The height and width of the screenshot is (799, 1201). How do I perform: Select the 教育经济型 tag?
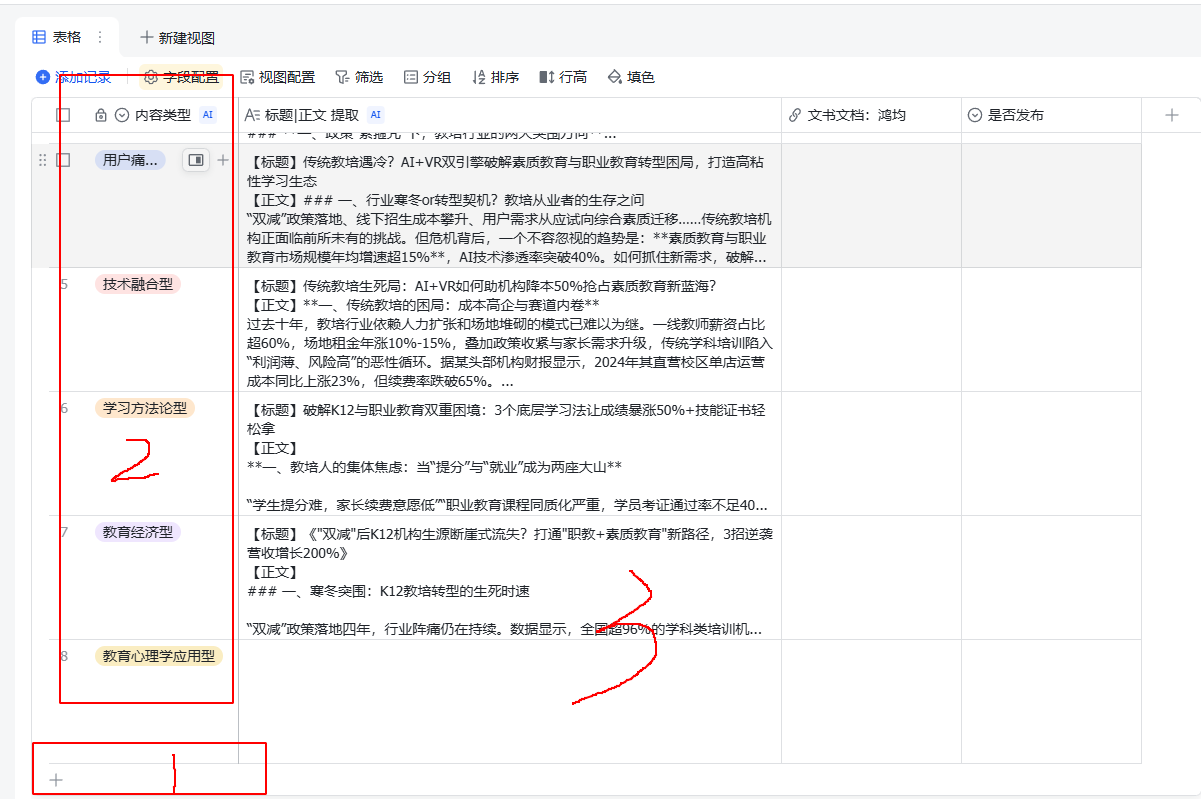pyautogui.click(x=138, y=532)
